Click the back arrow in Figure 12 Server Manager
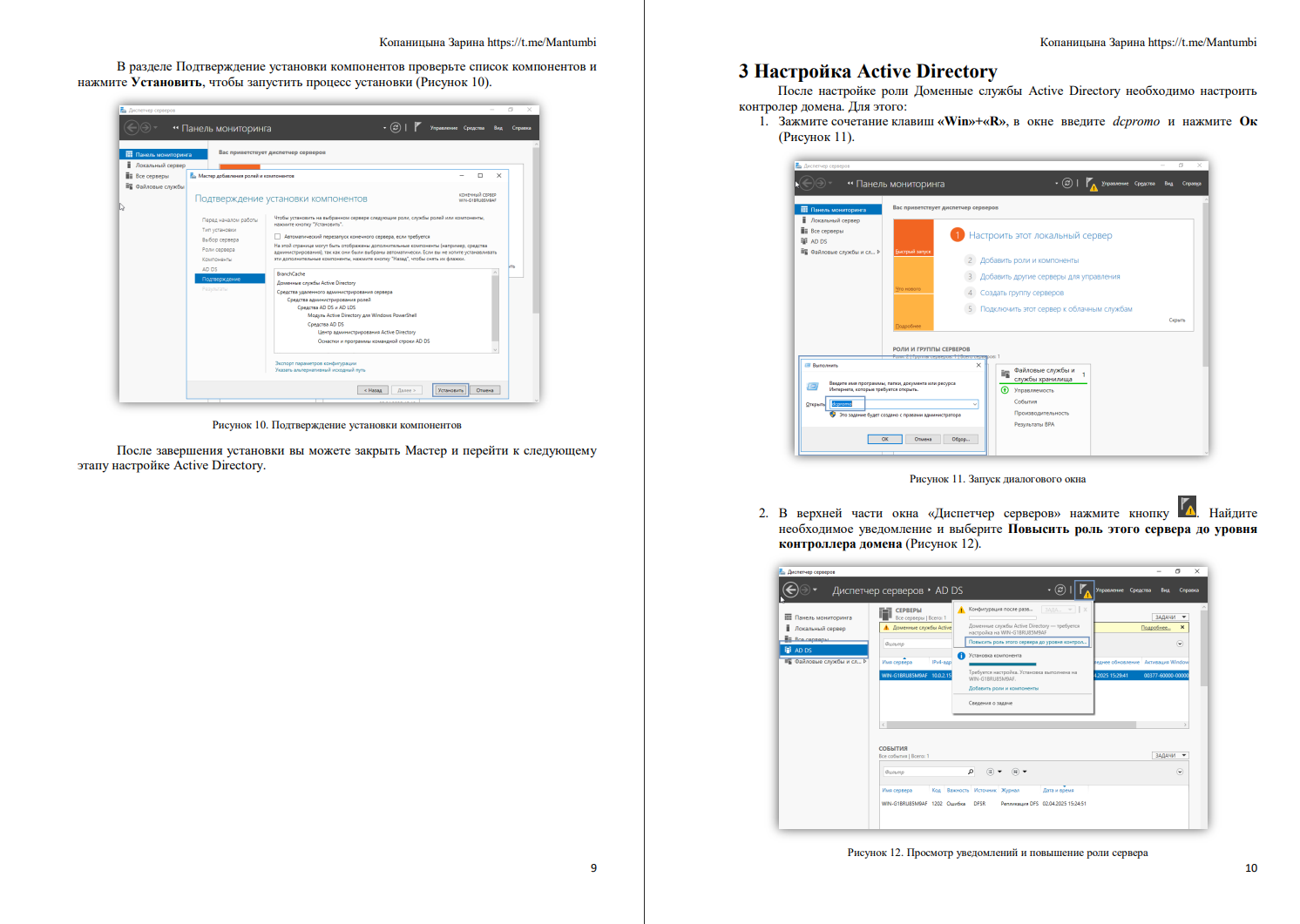The height and width of the screenshot is (924, 1300). (x=790, y=590)
